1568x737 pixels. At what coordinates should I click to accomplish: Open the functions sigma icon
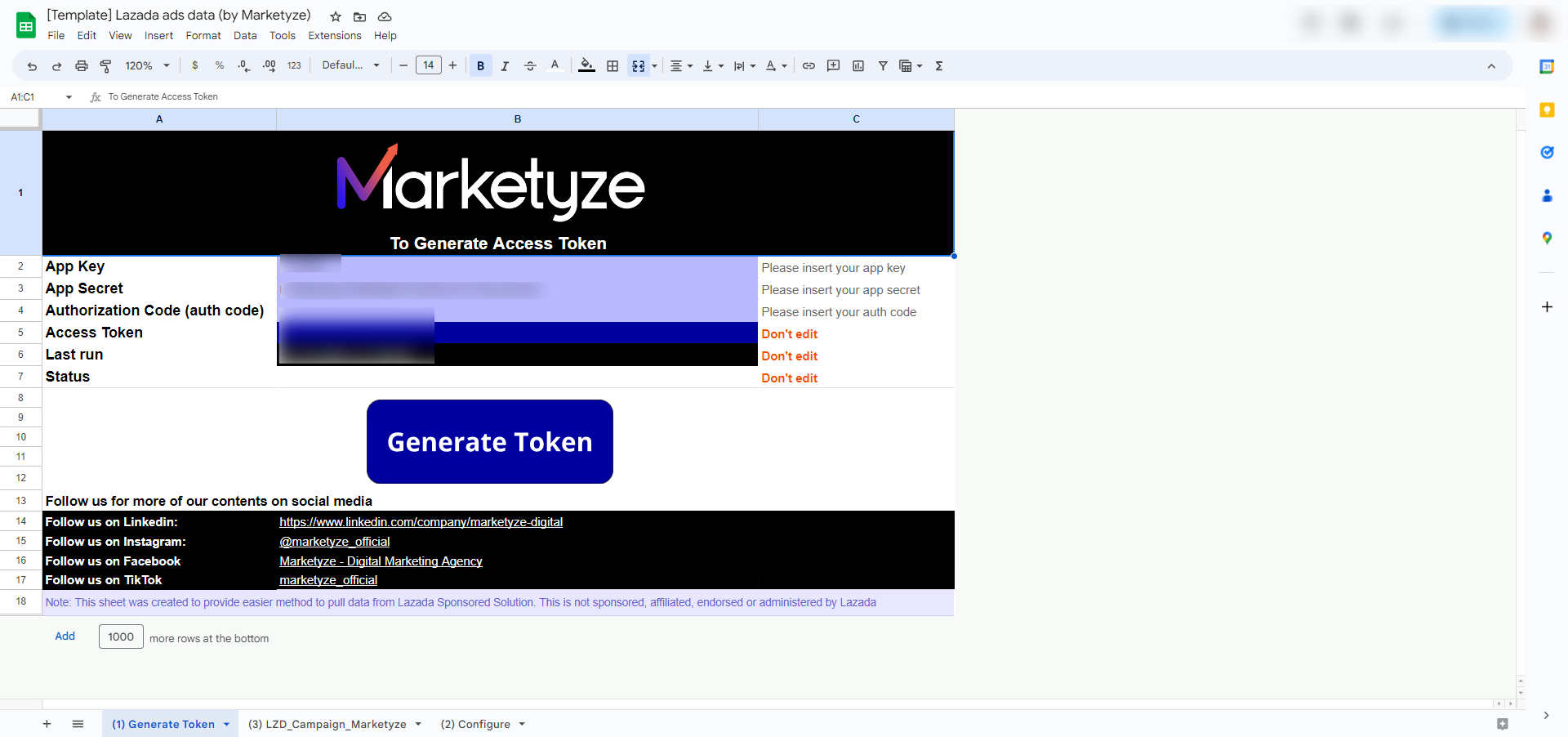tap(939, 66)
